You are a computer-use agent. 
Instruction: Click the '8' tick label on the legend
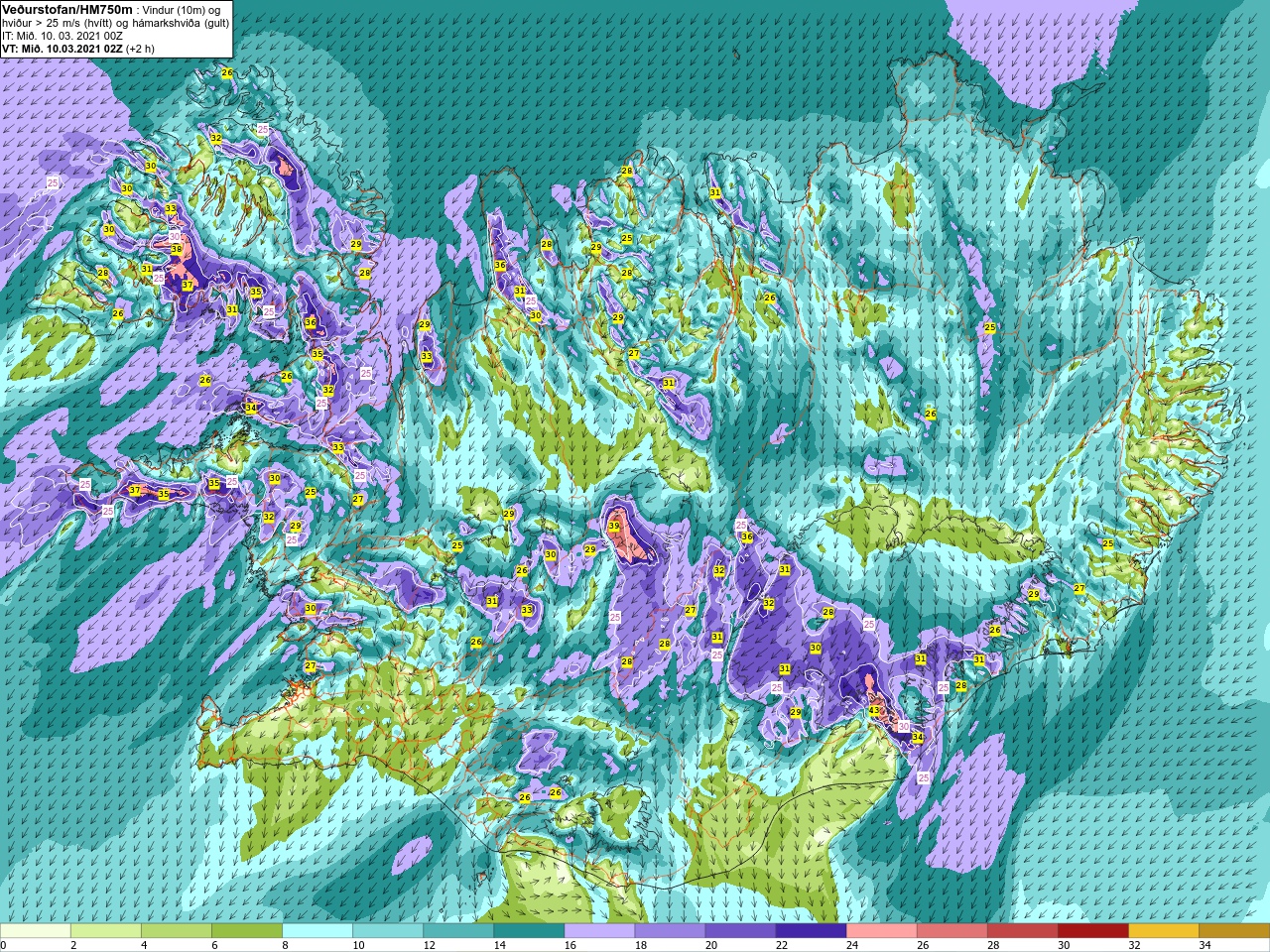(x=283, y=945)
